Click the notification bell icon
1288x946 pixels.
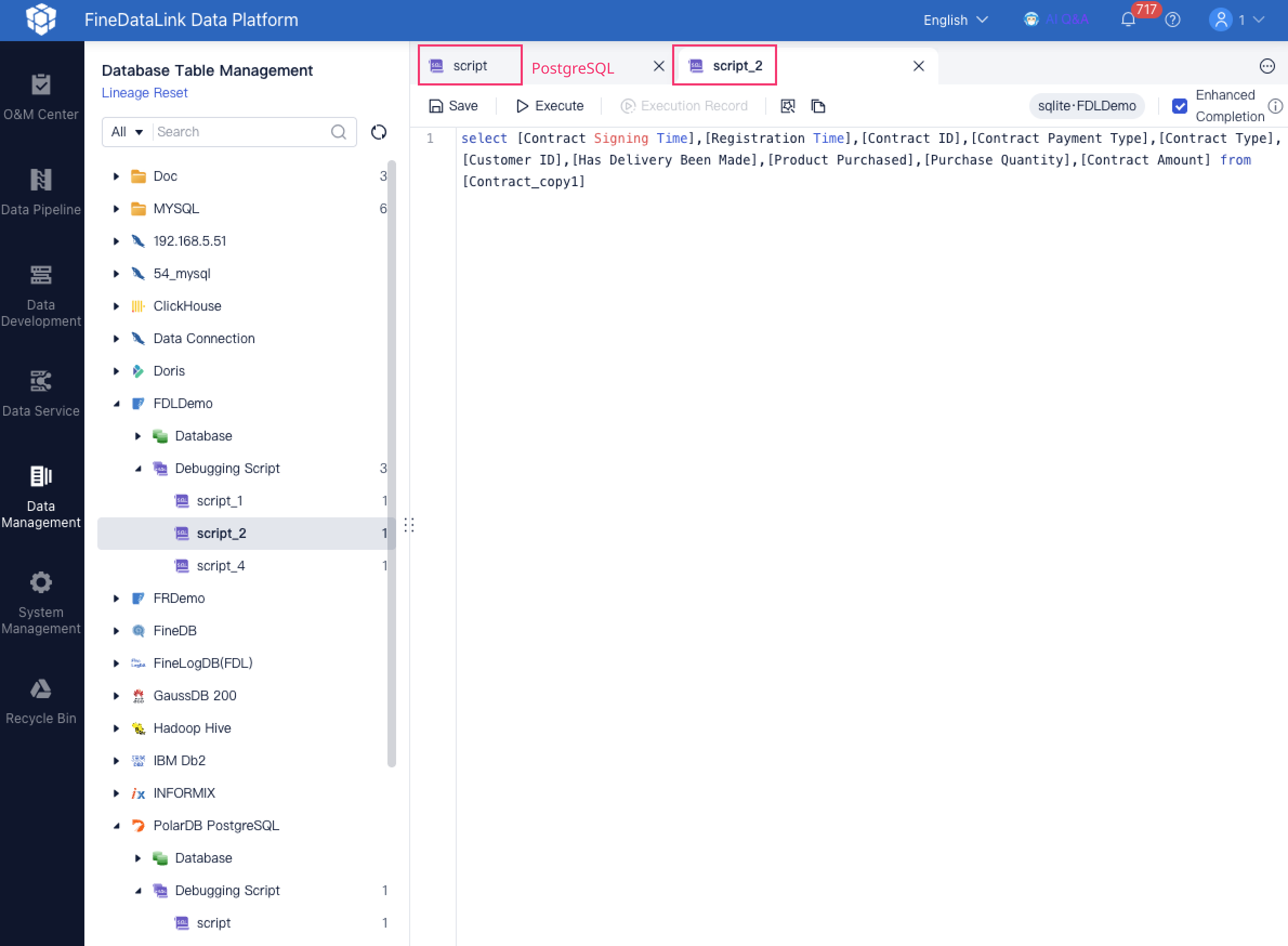click(1128, 20)
